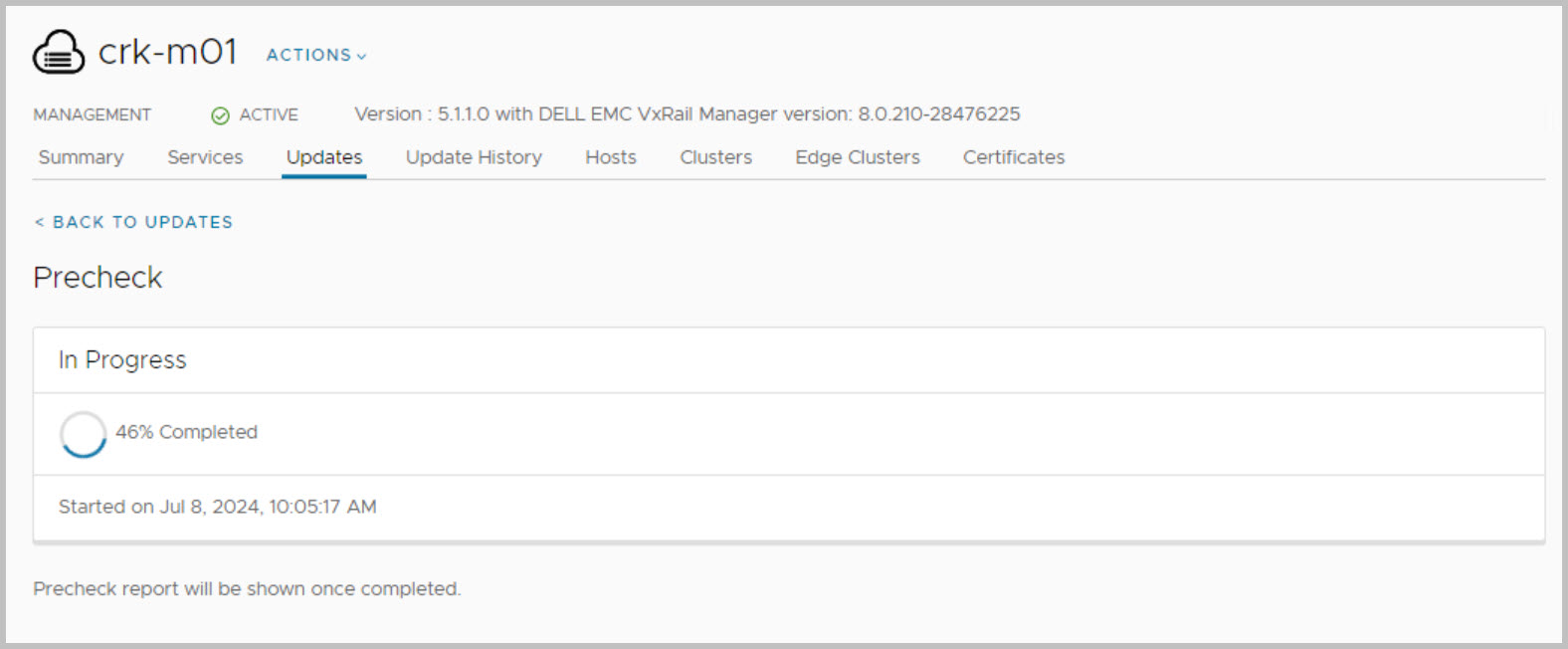Show the Clusters tab
1568x649 pixels.
(716, 157)
